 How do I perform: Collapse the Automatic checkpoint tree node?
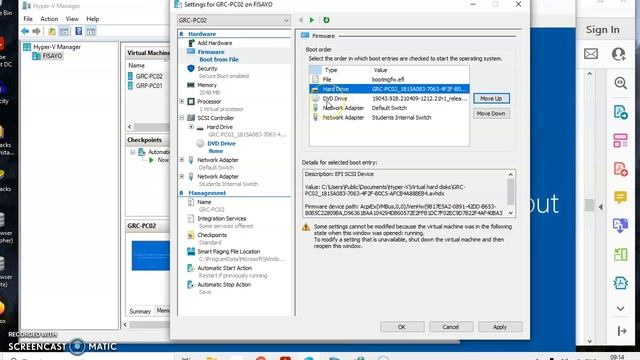click(x=133, y=152)
